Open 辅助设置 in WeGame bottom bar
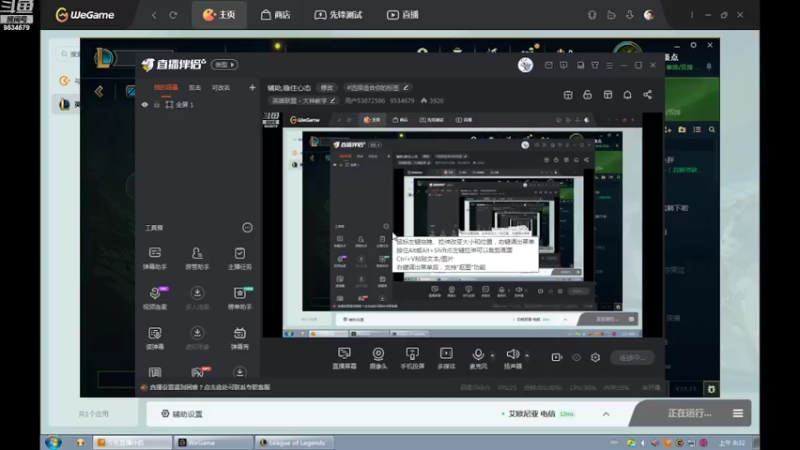The image size is (800, 450). coord(182,414)
